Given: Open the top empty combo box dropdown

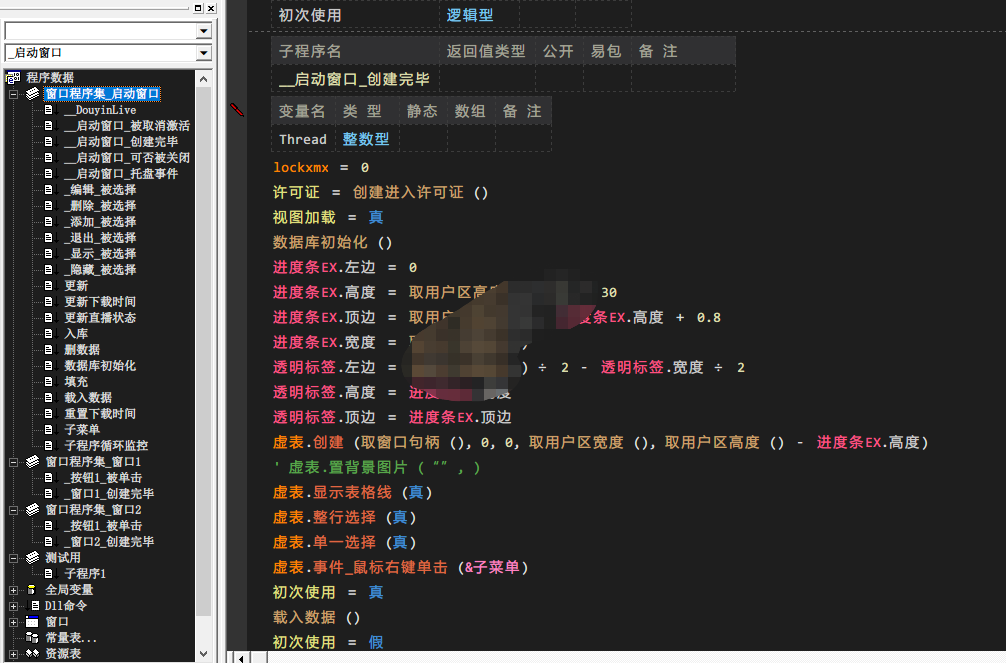Looking at the screenshot, I should [x=204, y=31].
